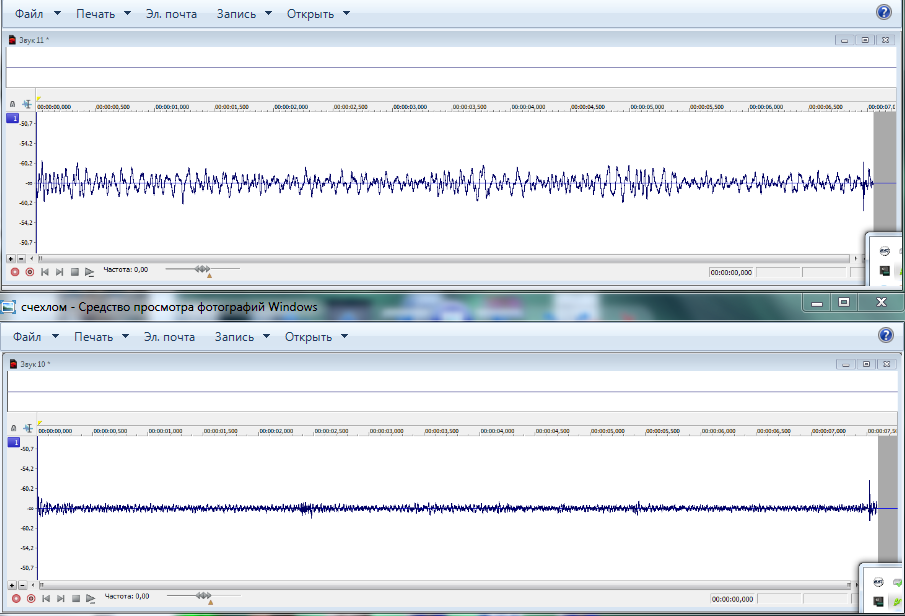Open the help icon in the upper viewer toolbar
Image resolution: width=905 pixels, height=616 pixels.
[884, 12]
